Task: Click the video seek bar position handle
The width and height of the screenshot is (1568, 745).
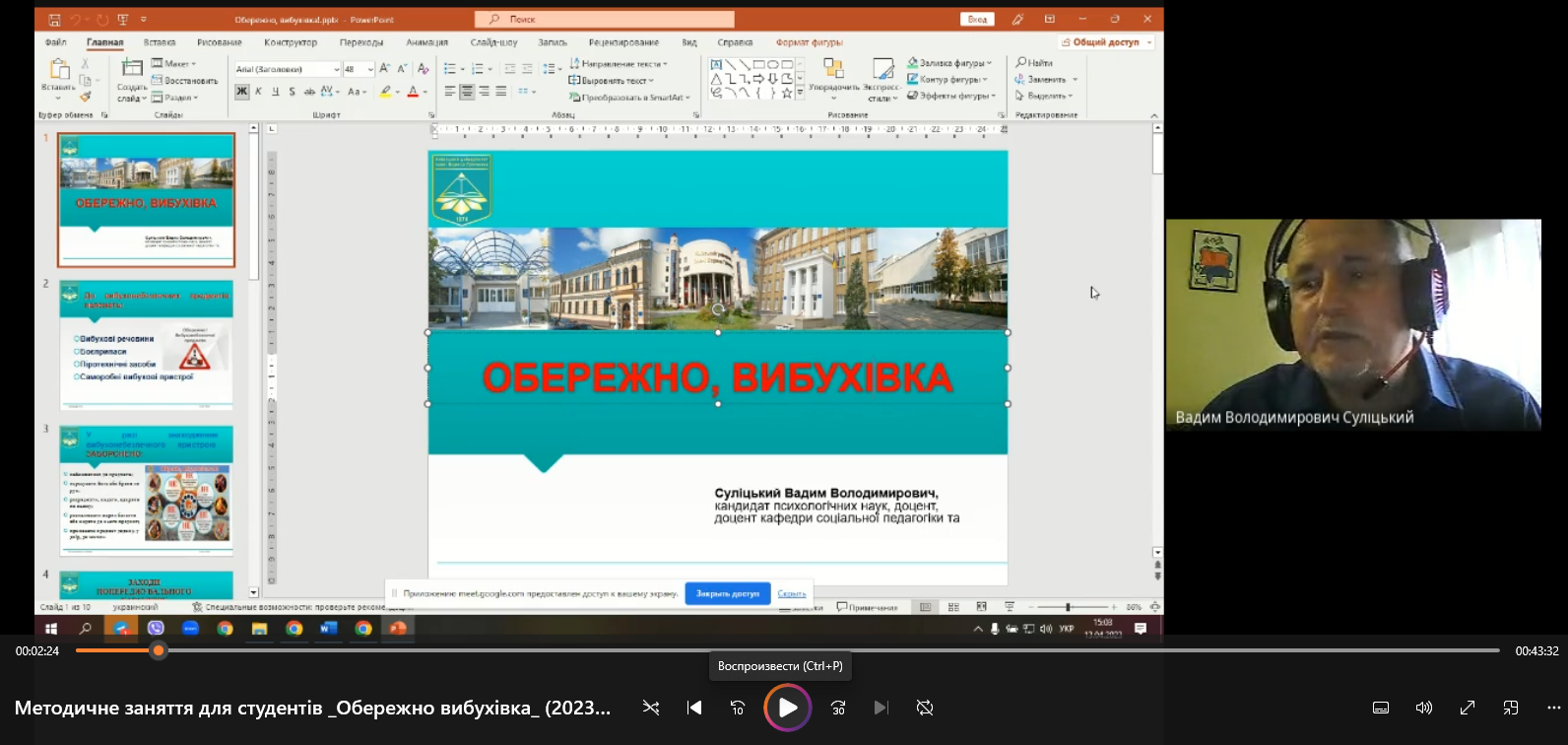Action: click(159, 650)
